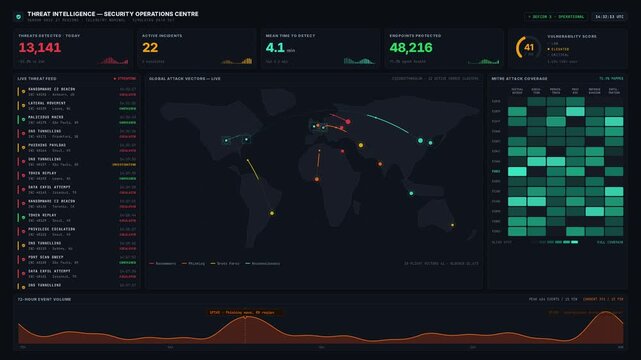Click the Endpoints Protected figure 48,216
This screenshot has width=641, height=360.
pyautogui.click(x=411, y=48)
